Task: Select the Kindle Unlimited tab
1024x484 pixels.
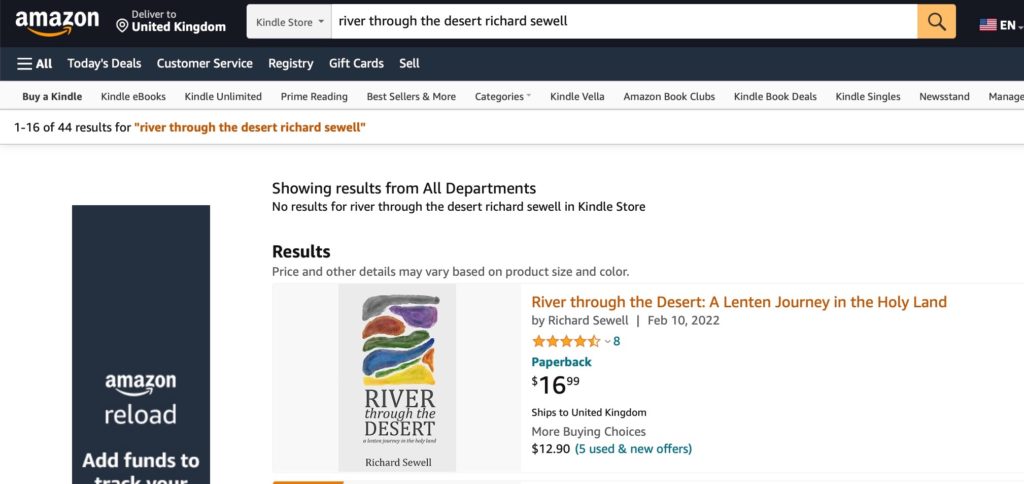Action: tap(223, 97)
